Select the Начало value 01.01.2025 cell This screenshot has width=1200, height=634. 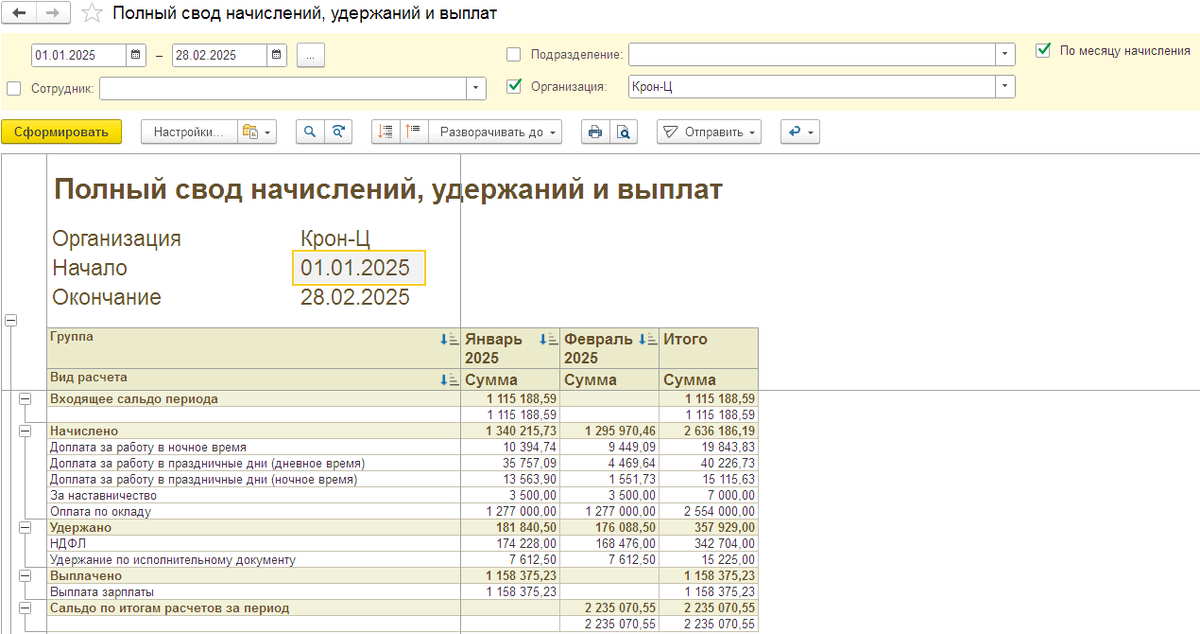pos(359,268)
